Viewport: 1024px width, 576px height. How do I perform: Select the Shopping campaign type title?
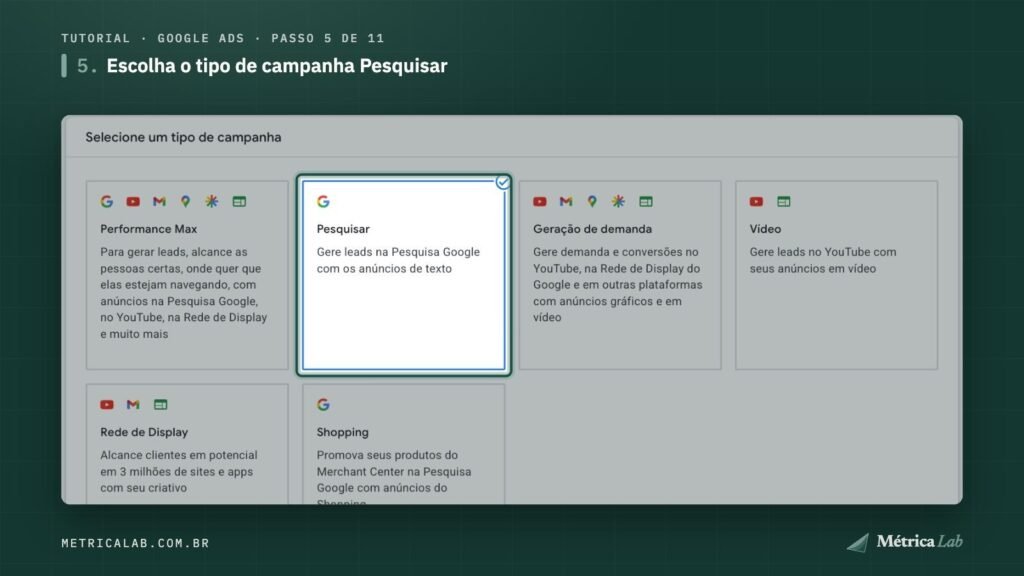[342, 432]
